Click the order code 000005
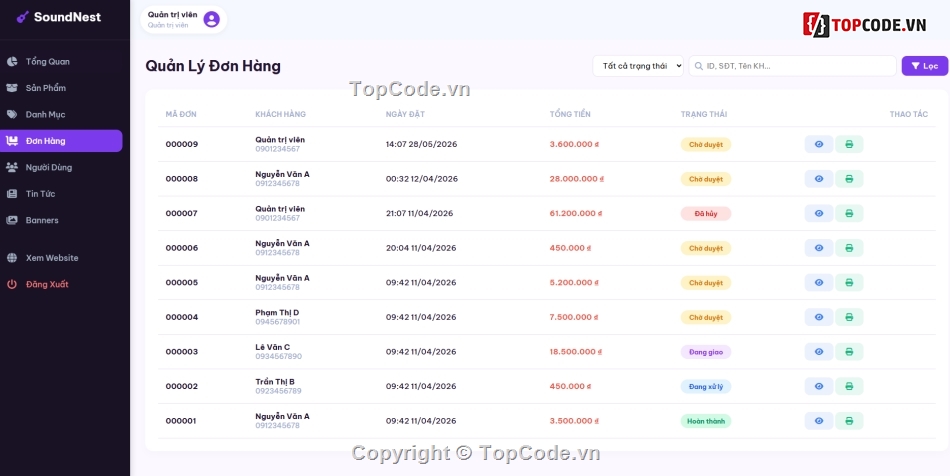This screenshot has height=476, width=950. pyautogui.click(x=182, y=282)
